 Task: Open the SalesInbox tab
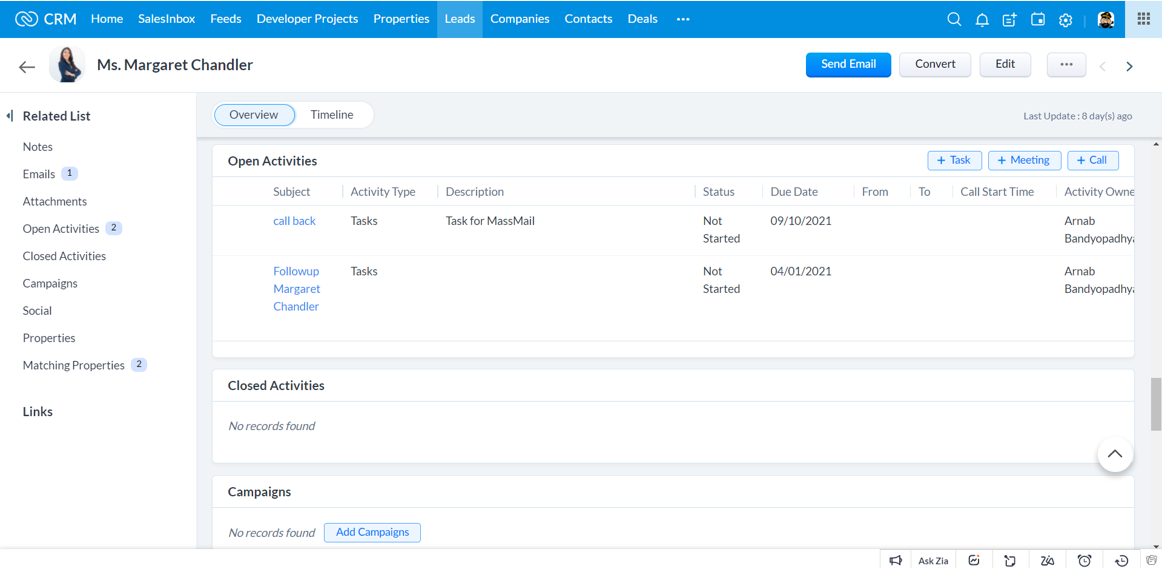[x=167, y=19]
